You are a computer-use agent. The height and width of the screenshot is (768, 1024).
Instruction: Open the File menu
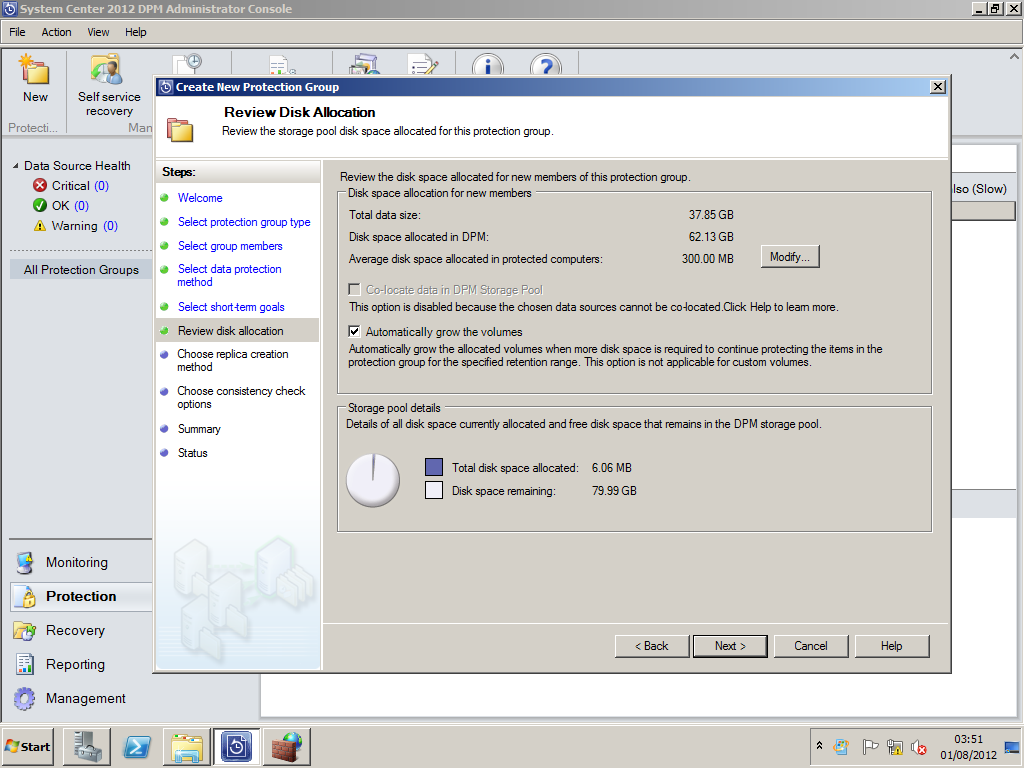click(x=17, y=32)
